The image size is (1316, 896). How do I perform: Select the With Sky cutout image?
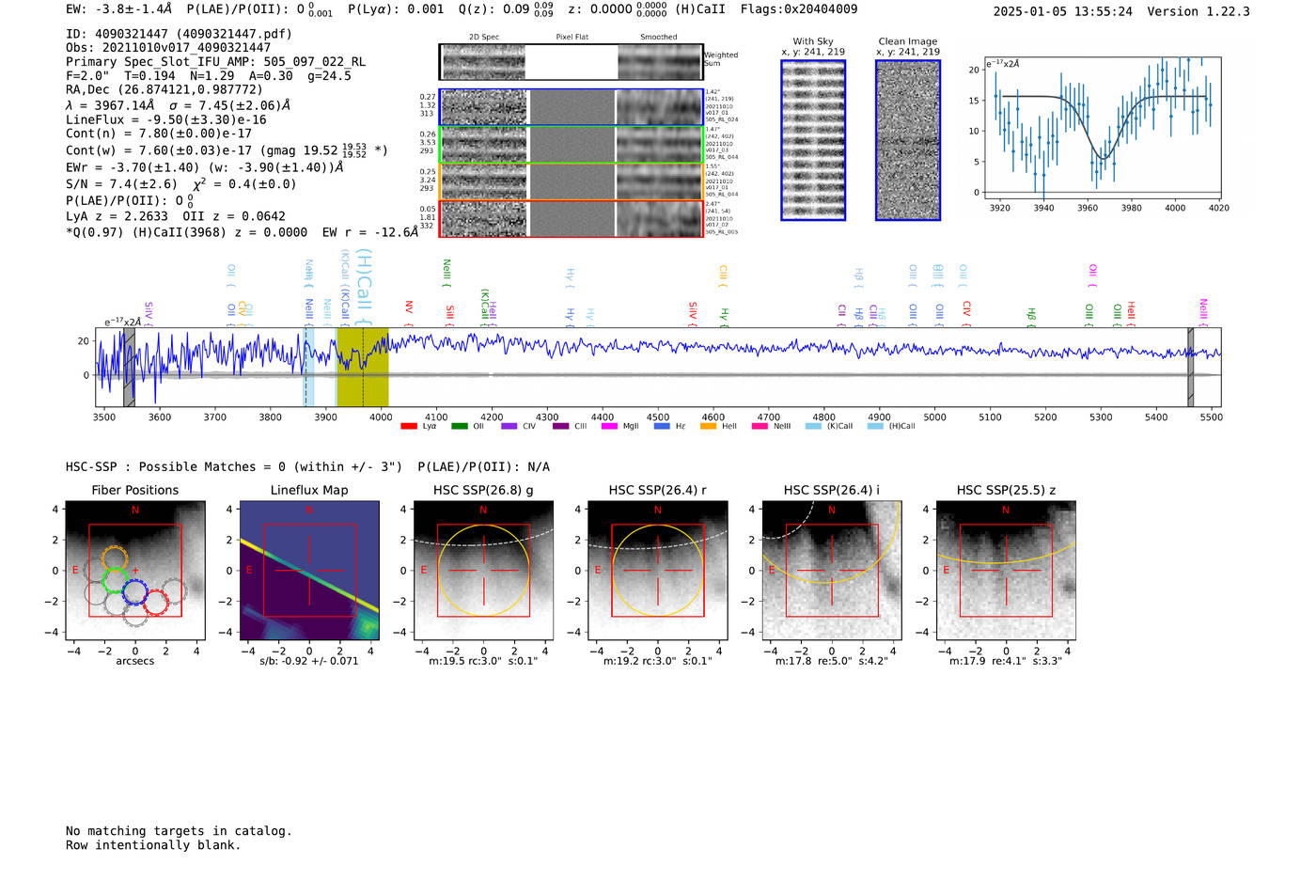coord(813,140)
